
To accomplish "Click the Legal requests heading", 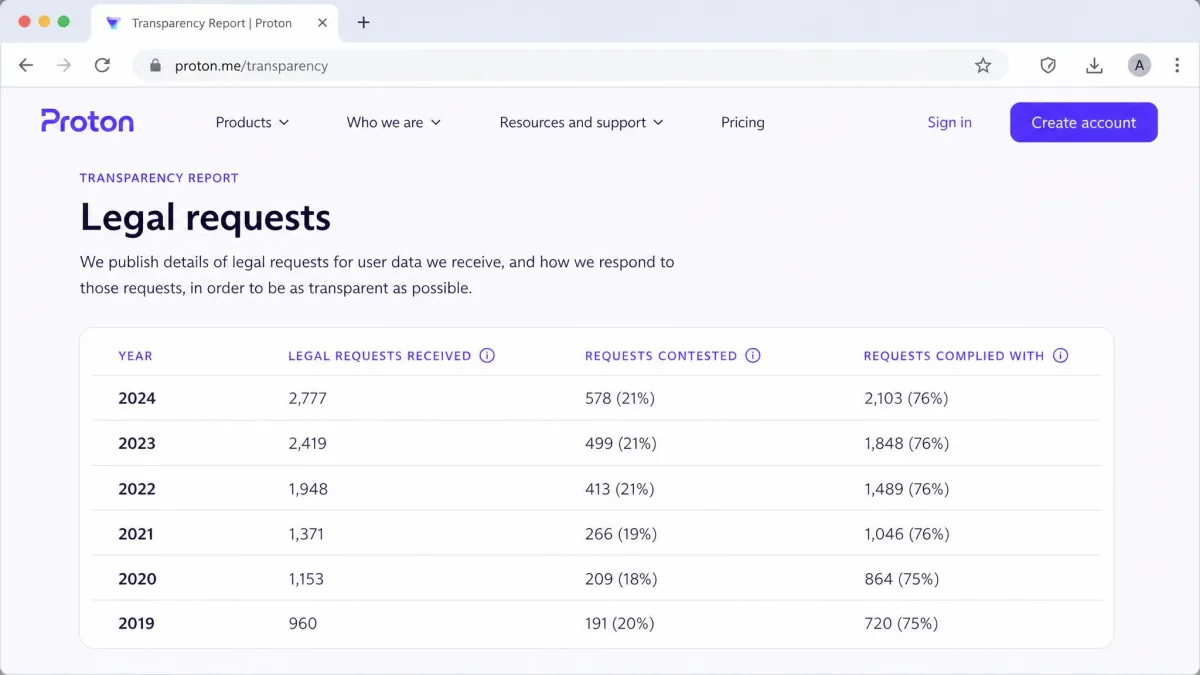I will tap(205, 217).
